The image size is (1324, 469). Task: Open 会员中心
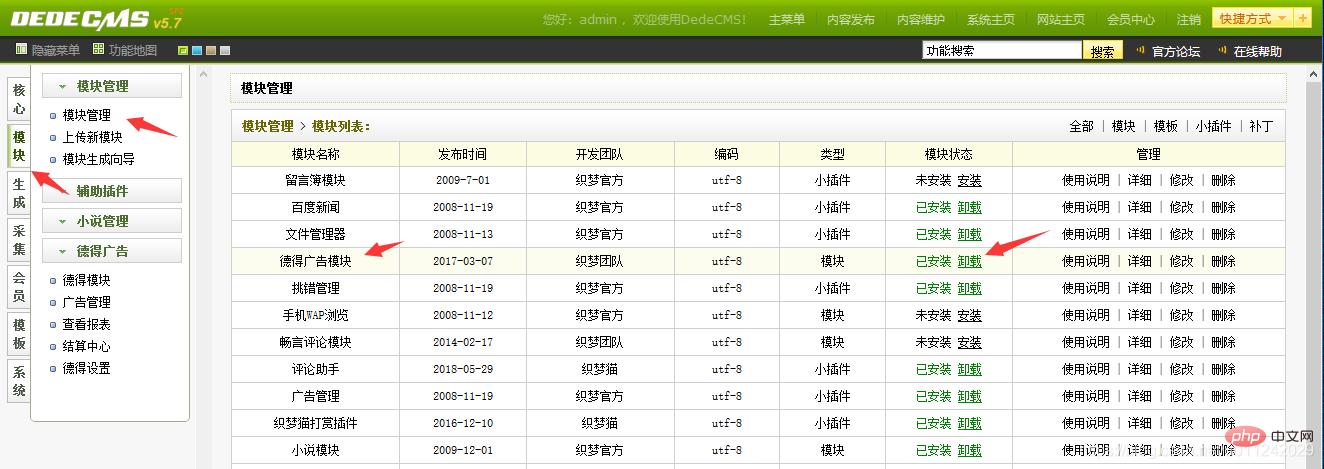[x=1131, y=20]
